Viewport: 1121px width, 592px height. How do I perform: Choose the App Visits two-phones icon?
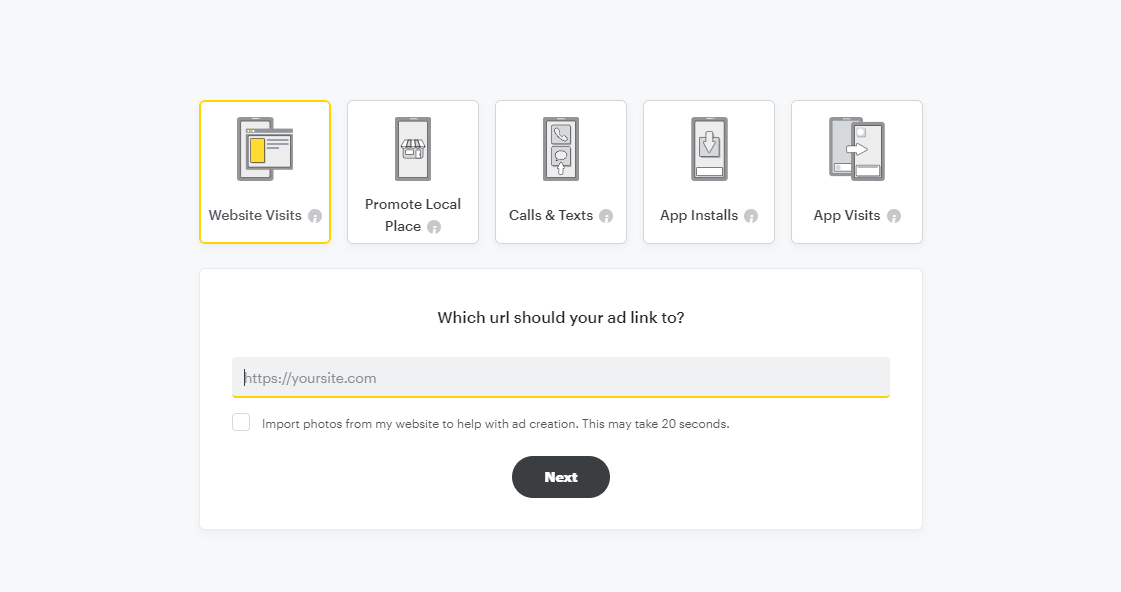(x=857, y=149)
